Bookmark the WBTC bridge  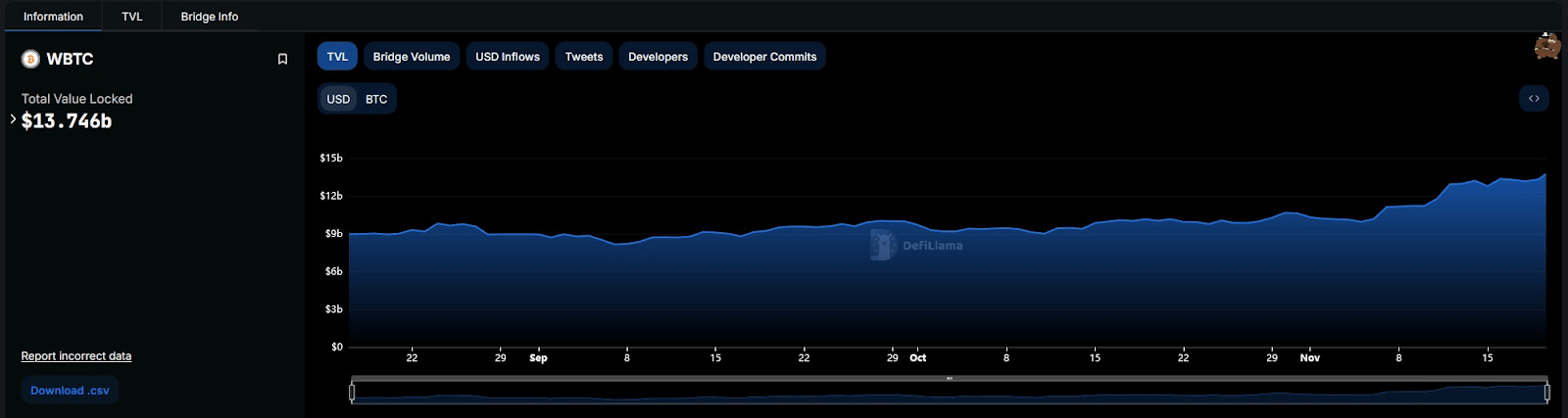(x=282, y=59)
